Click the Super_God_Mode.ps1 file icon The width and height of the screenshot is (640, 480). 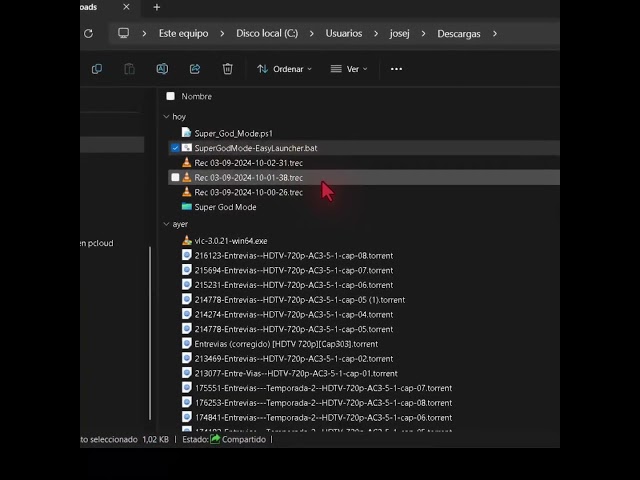click(x=187, y=133)
